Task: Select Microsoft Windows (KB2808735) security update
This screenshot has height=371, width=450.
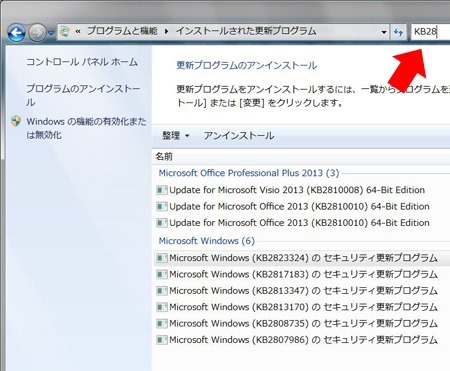Action: click(302, 323)
